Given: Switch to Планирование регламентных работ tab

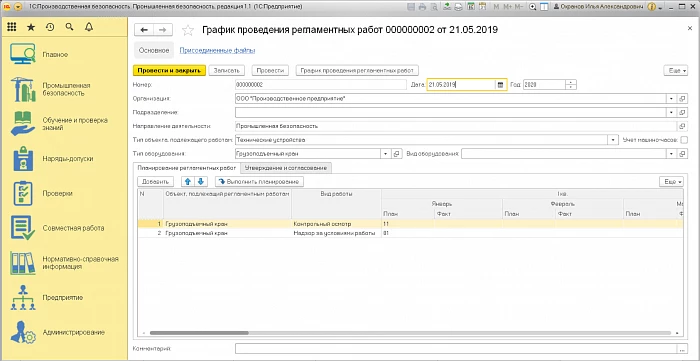Looking at the screenshot, I should coord(187,168).
